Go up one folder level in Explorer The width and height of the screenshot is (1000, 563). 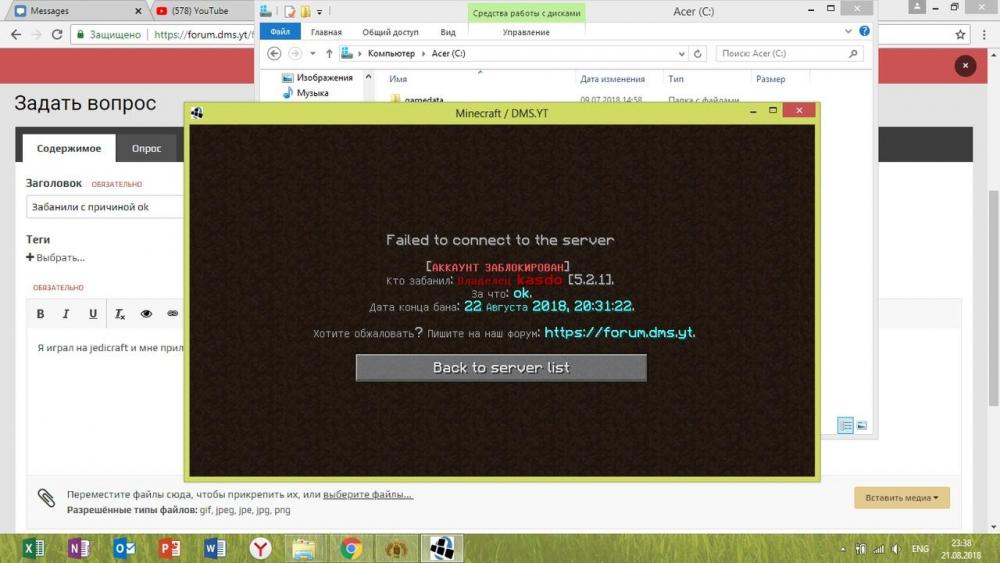(329, 54)
